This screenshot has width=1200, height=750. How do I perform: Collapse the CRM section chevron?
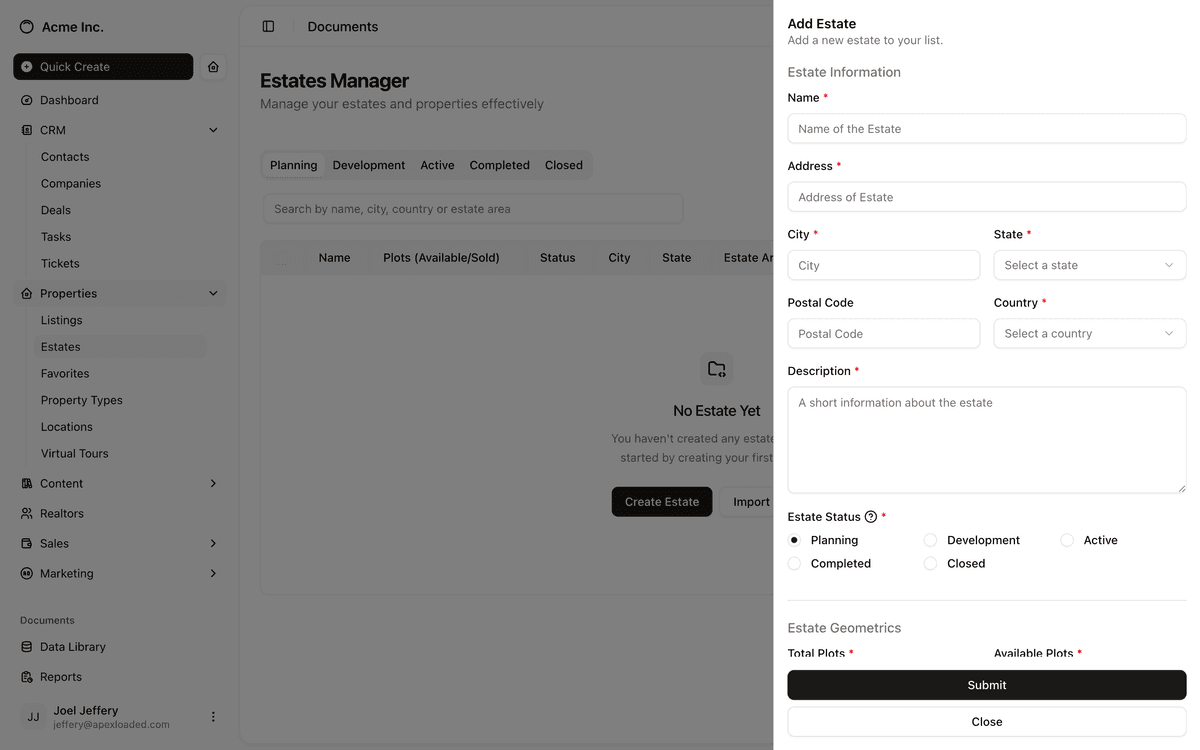tap(213, 129)
